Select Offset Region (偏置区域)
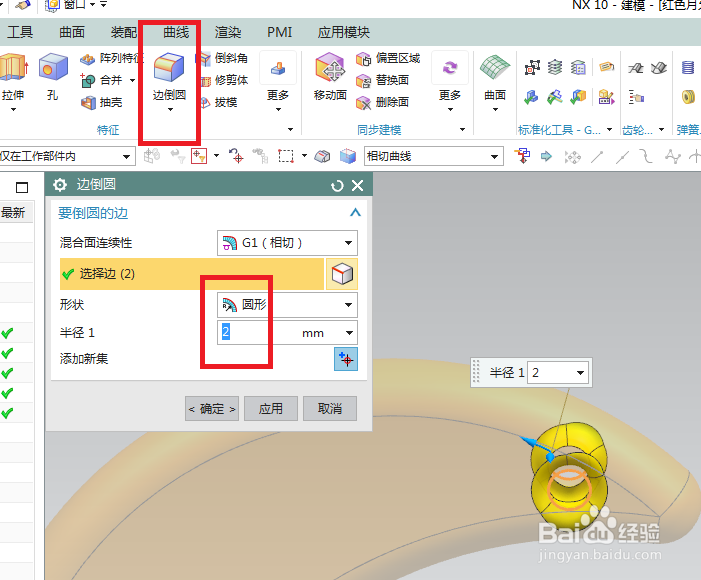Screen dimensions: 701x580 388,59
